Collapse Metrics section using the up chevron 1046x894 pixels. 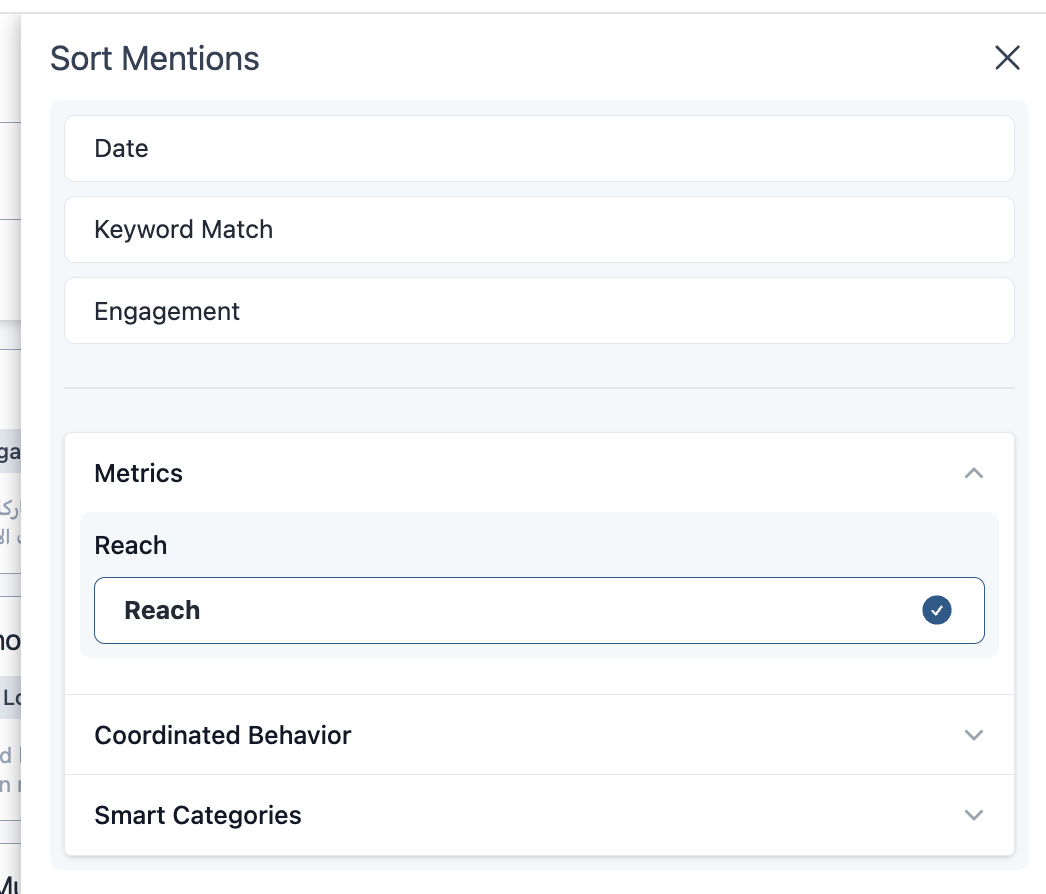973,473
